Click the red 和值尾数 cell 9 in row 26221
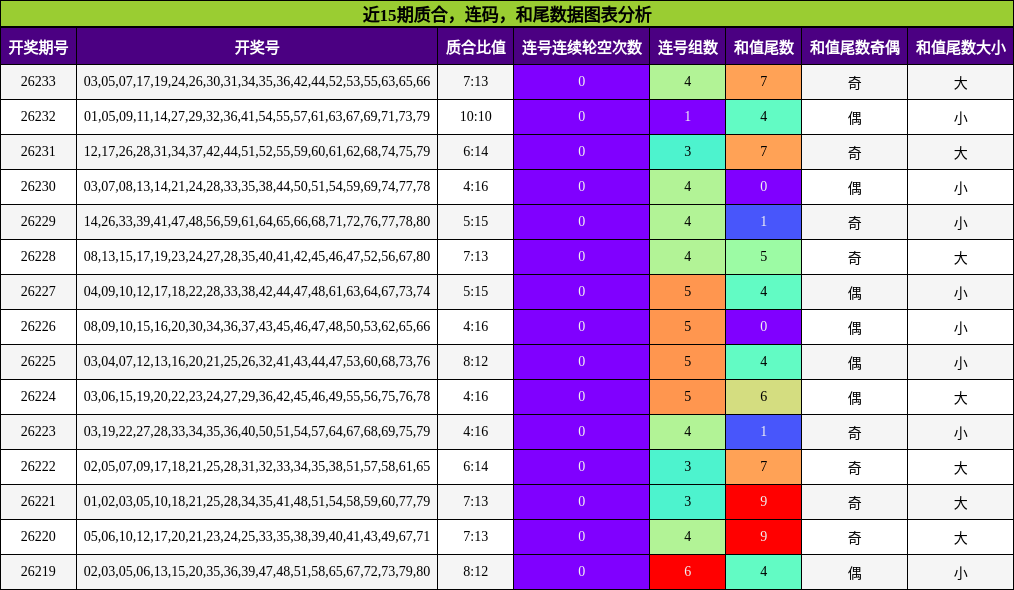Image resolution: width=1014 pixels, height=590 pixels. click(763, 501)
